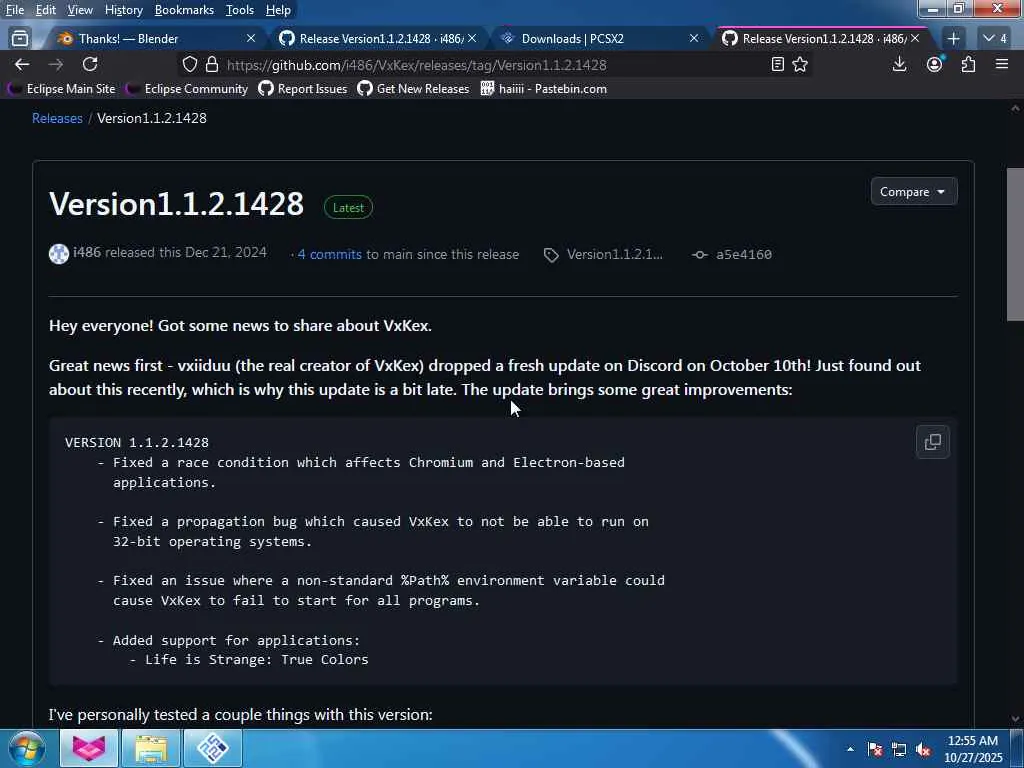Click the tag icon beside Version1.1.2.1

pyautogui.click(x=551, y=255)
